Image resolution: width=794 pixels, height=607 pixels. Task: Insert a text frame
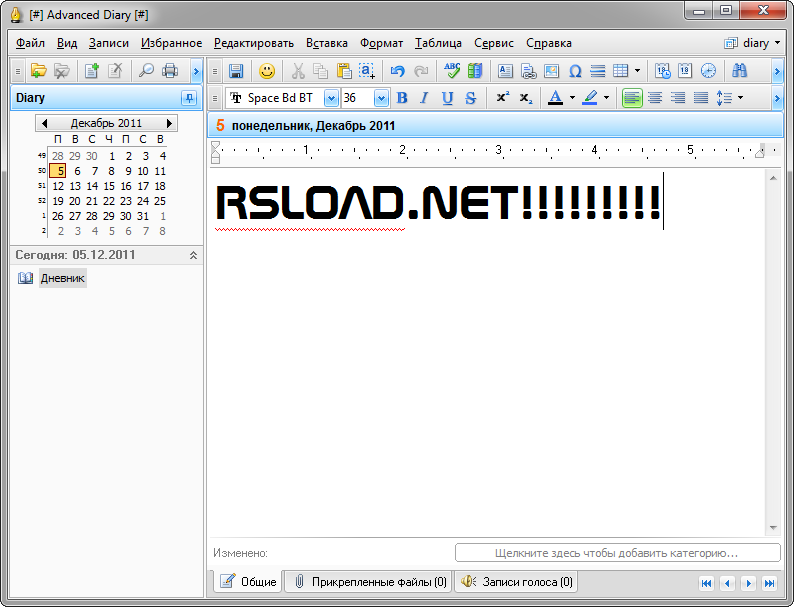[x=505, y=71]
